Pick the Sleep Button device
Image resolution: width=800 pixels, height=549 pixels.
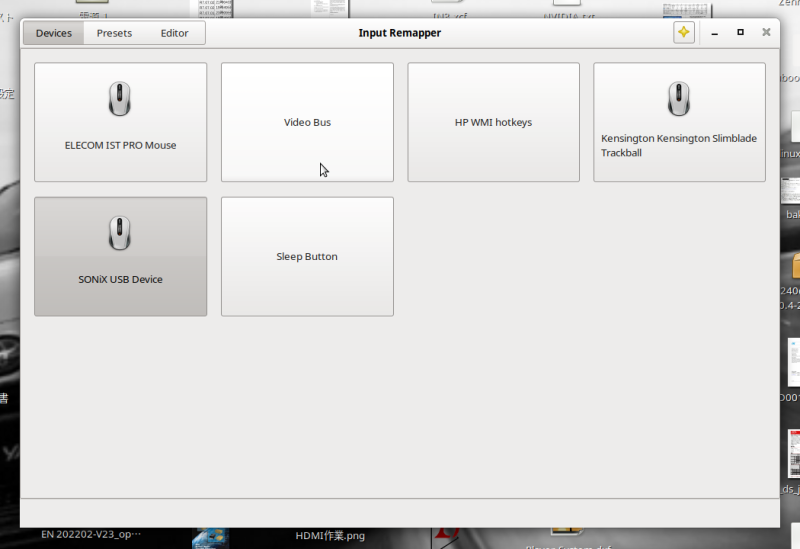coord(307,257)
